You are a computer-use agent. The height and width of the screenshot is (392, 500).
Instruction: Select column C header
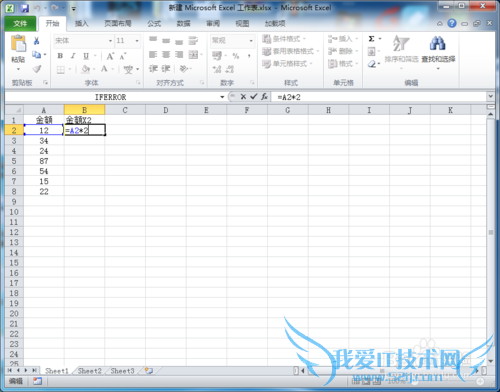pos(125,110)
